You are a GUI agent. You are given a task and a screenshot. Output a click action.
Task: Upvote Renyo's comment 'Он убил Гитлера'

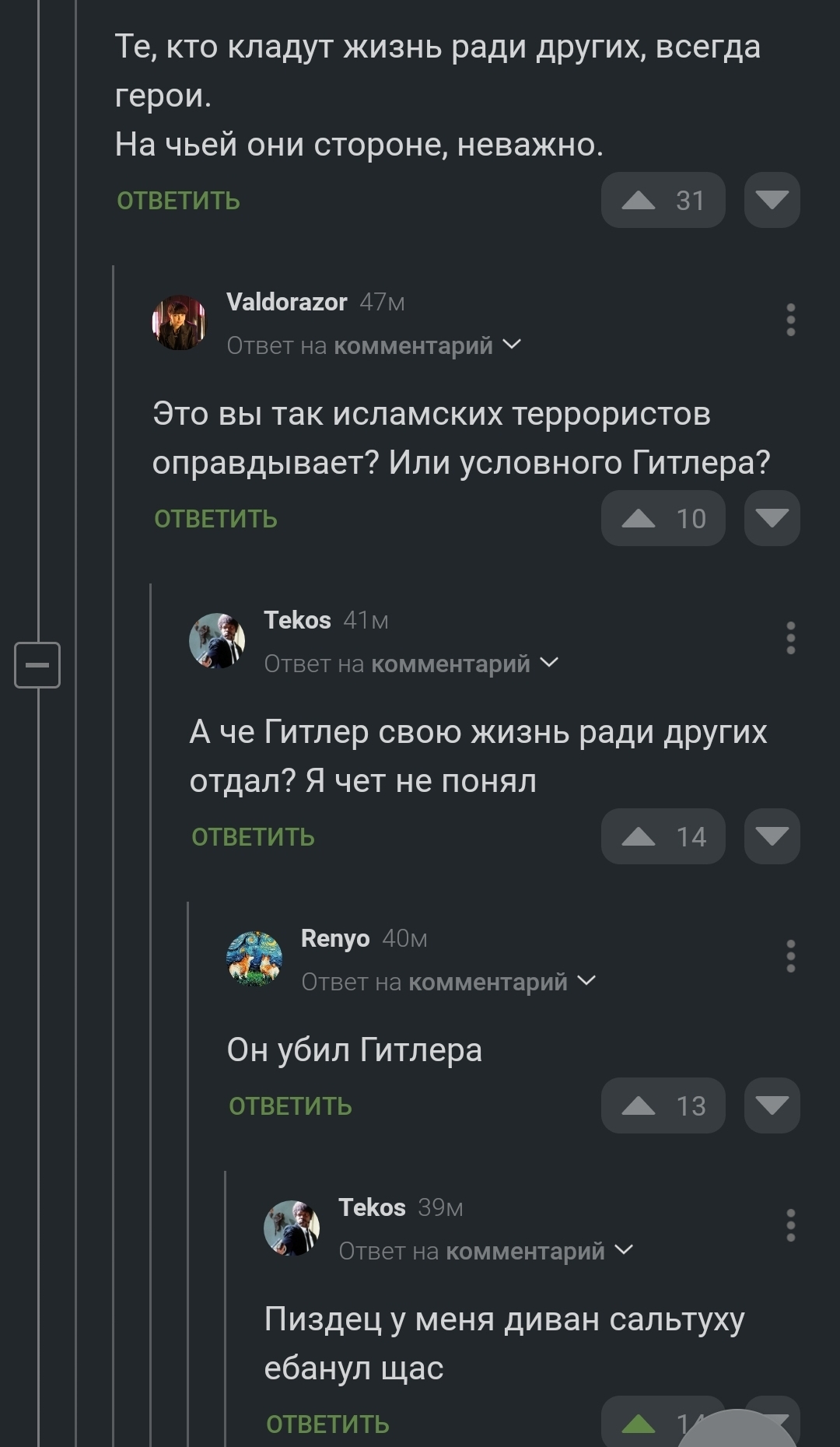coord(663,1105)
